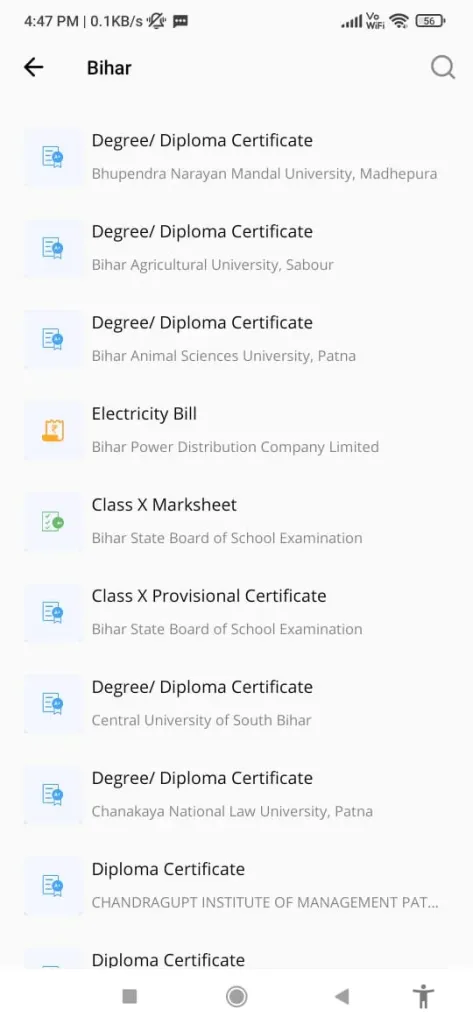473x1024 pixels.
Task: Tap Android back triangle navigation button
Action: pos(342,996)
